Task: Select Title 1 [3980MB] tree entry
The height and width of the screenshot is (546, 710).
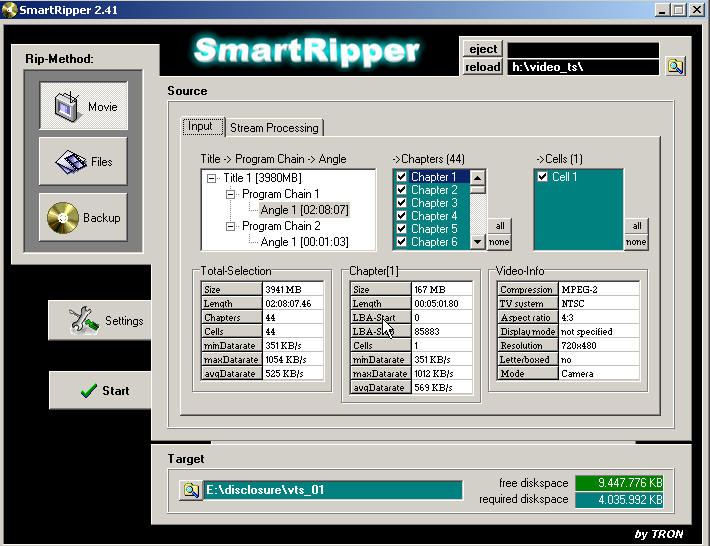Action: (262, 178)
